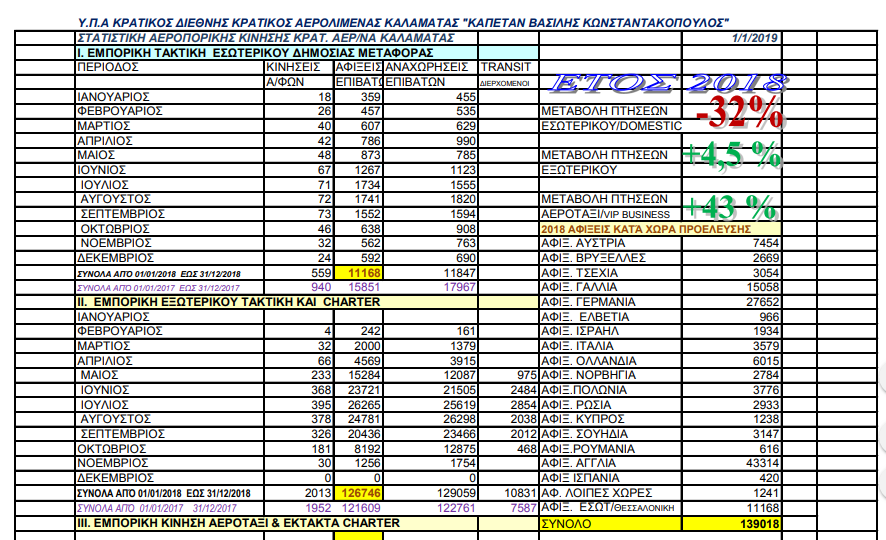Click the domestic departures total 11847
The image size is (886, 540).
(458, 273)
